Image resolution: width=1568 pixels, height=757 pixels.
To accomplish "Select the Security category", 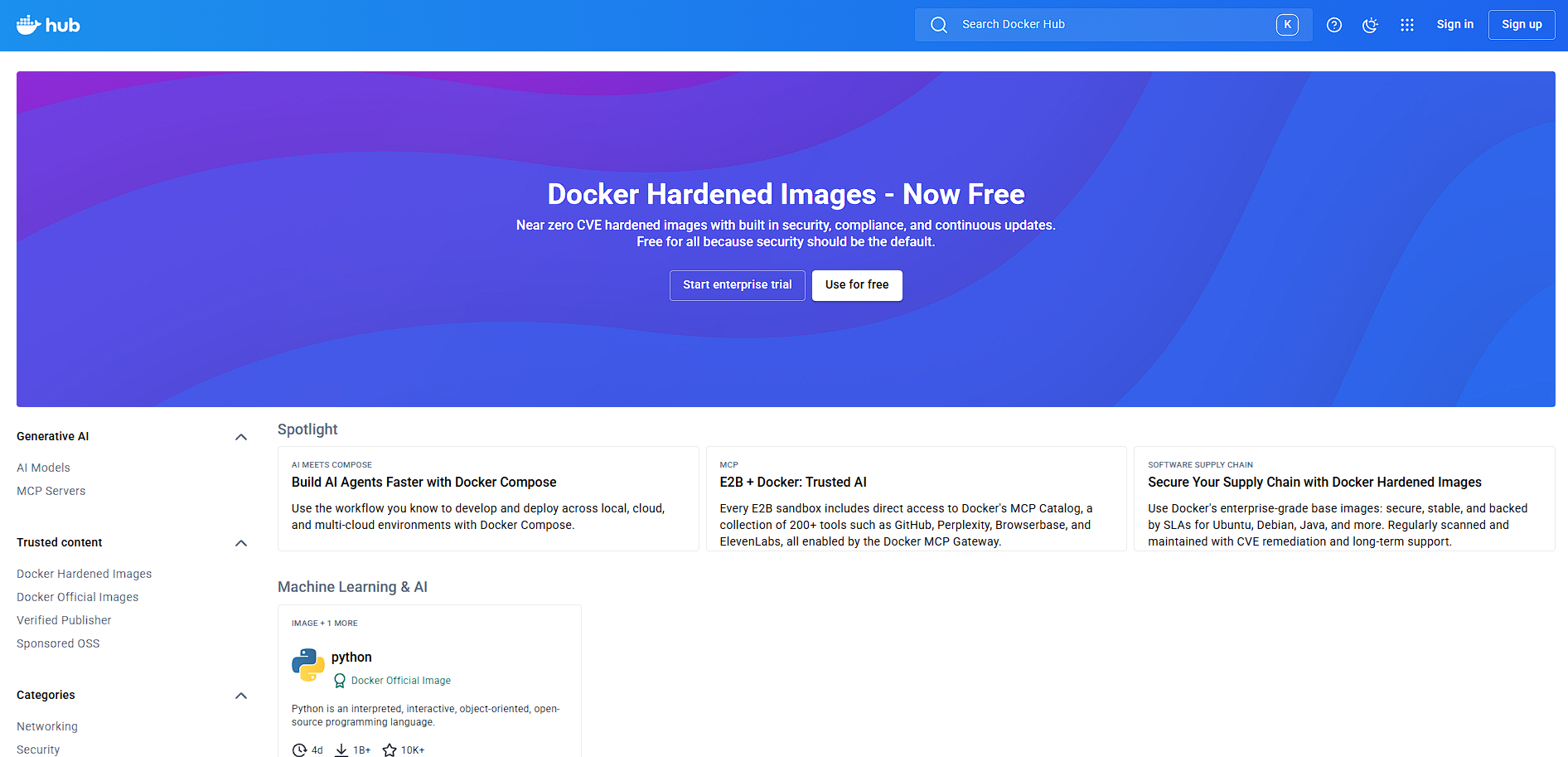I will pyautogui.click(x=38, y=750).
